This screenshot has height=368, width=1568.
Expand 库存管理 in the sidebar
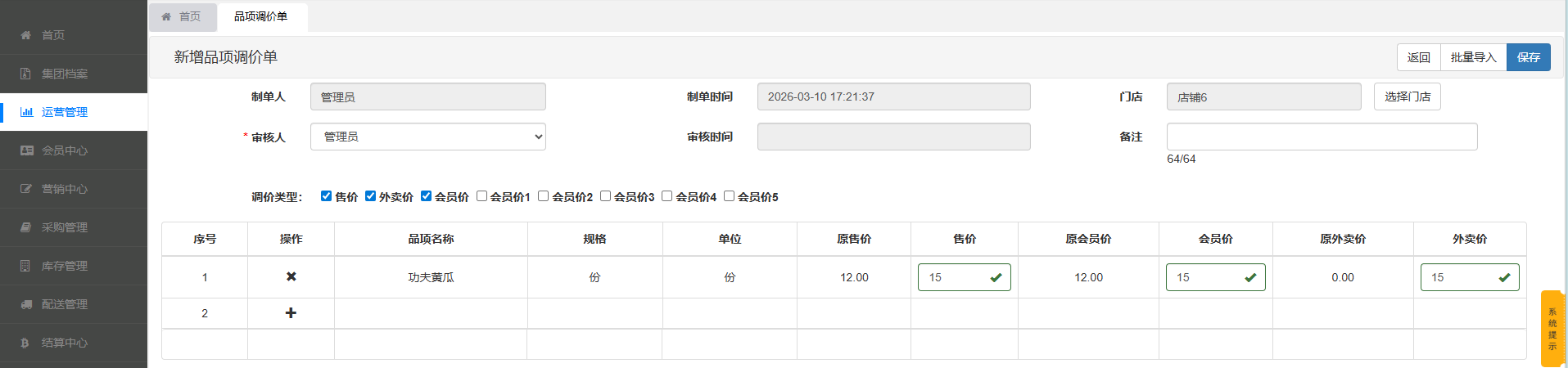[x=64, y=266]
